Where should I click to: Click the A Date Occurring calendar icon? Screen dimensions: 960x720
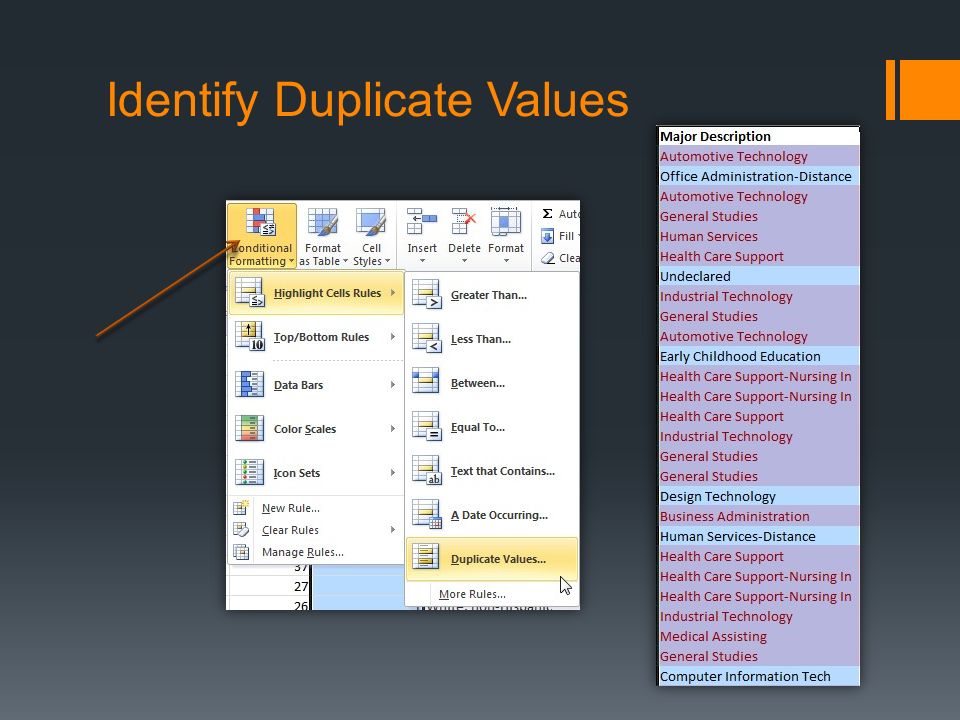(x=426, y=514)
